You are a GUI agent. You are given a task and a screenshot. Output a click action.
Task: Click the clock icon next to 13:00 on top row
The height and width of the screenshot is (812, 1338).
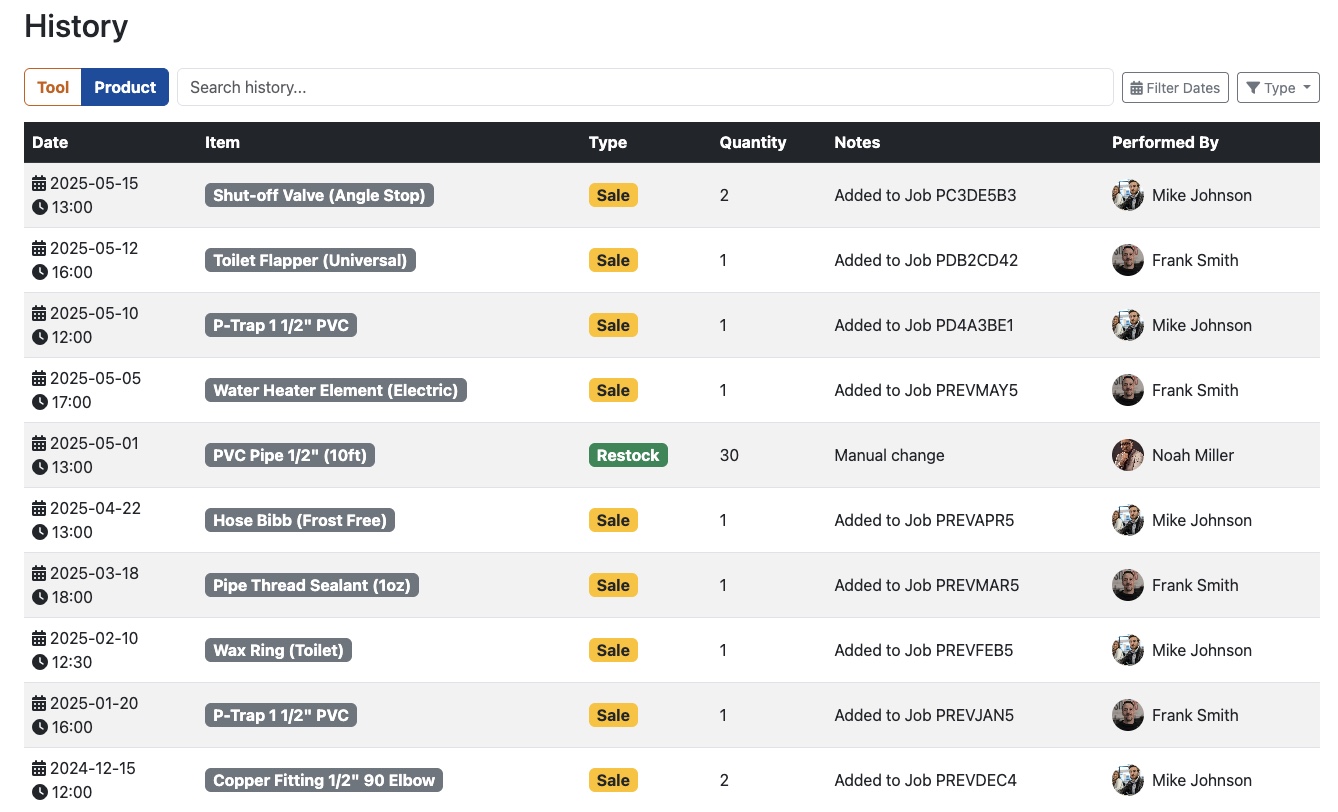coord(37,207)
